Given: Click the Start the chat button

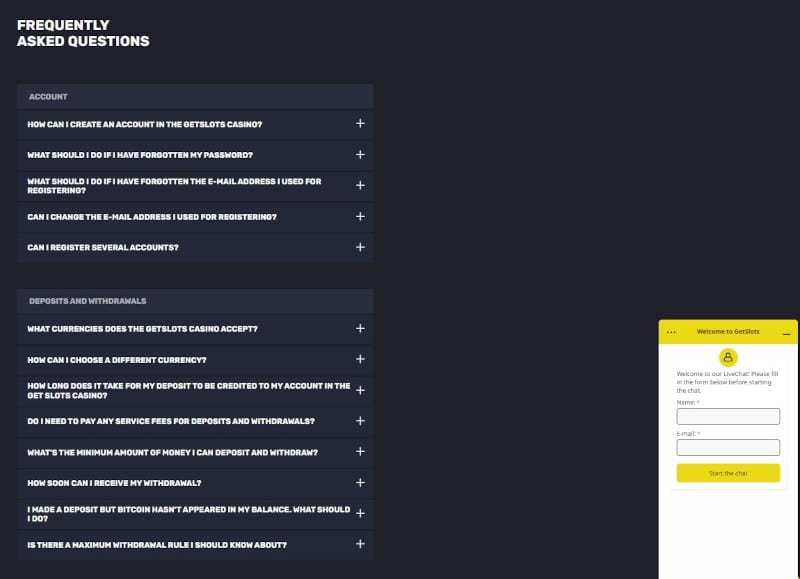Looking at the screenshot, I should (x=728, y=473).
